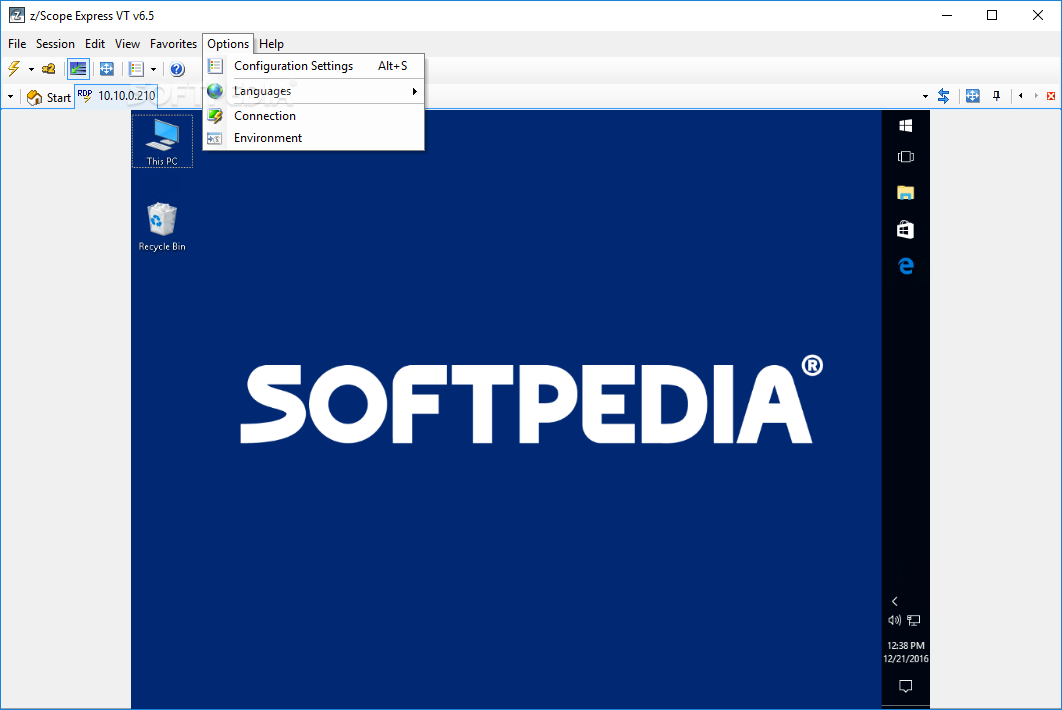
Task: Open the remote Action Center notification icon
Action: [906, 686]
